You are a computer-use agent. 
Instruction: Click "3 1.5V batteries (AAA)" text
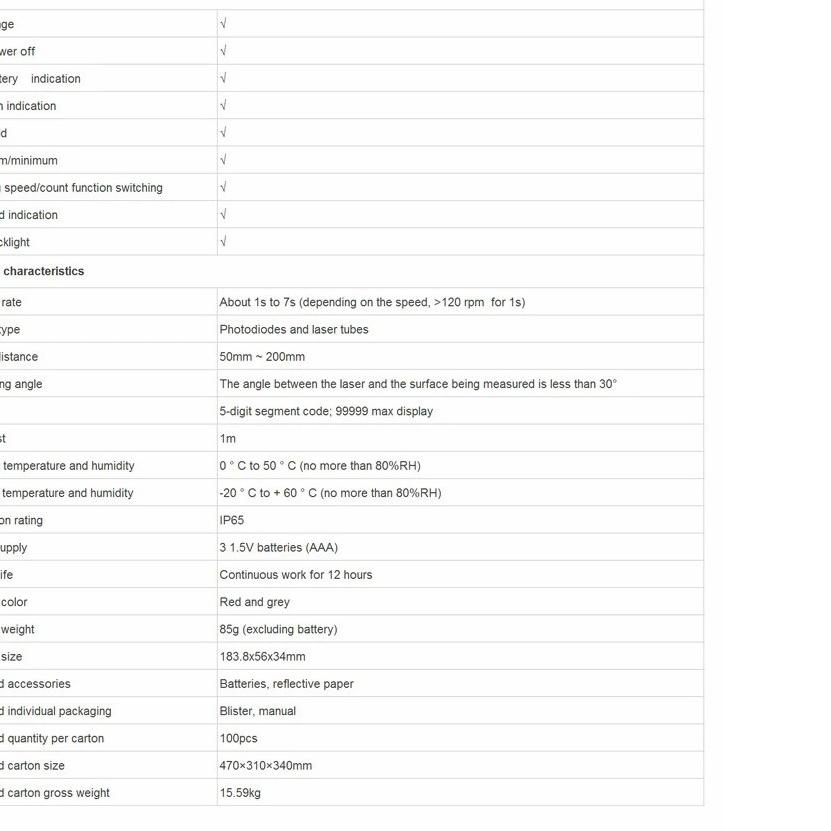pos(279,548)
